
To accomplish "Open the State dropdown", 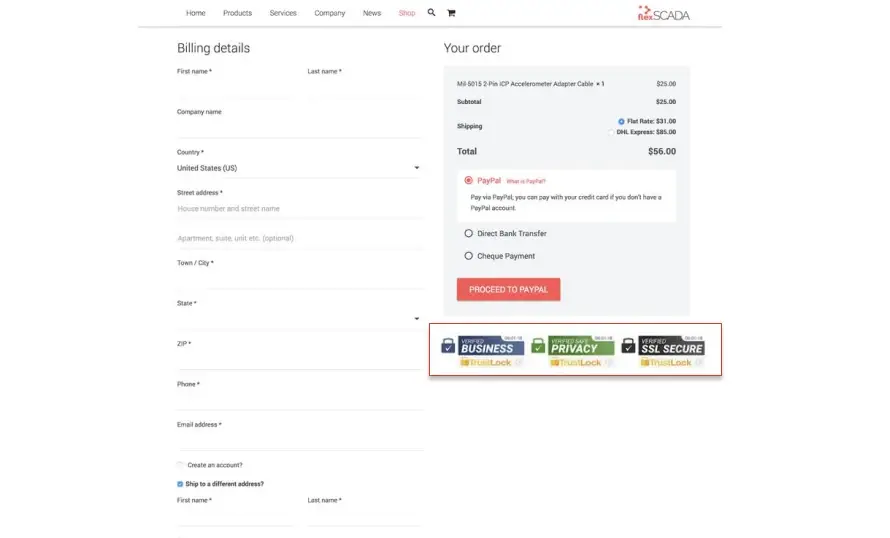I will coord(299,319).
